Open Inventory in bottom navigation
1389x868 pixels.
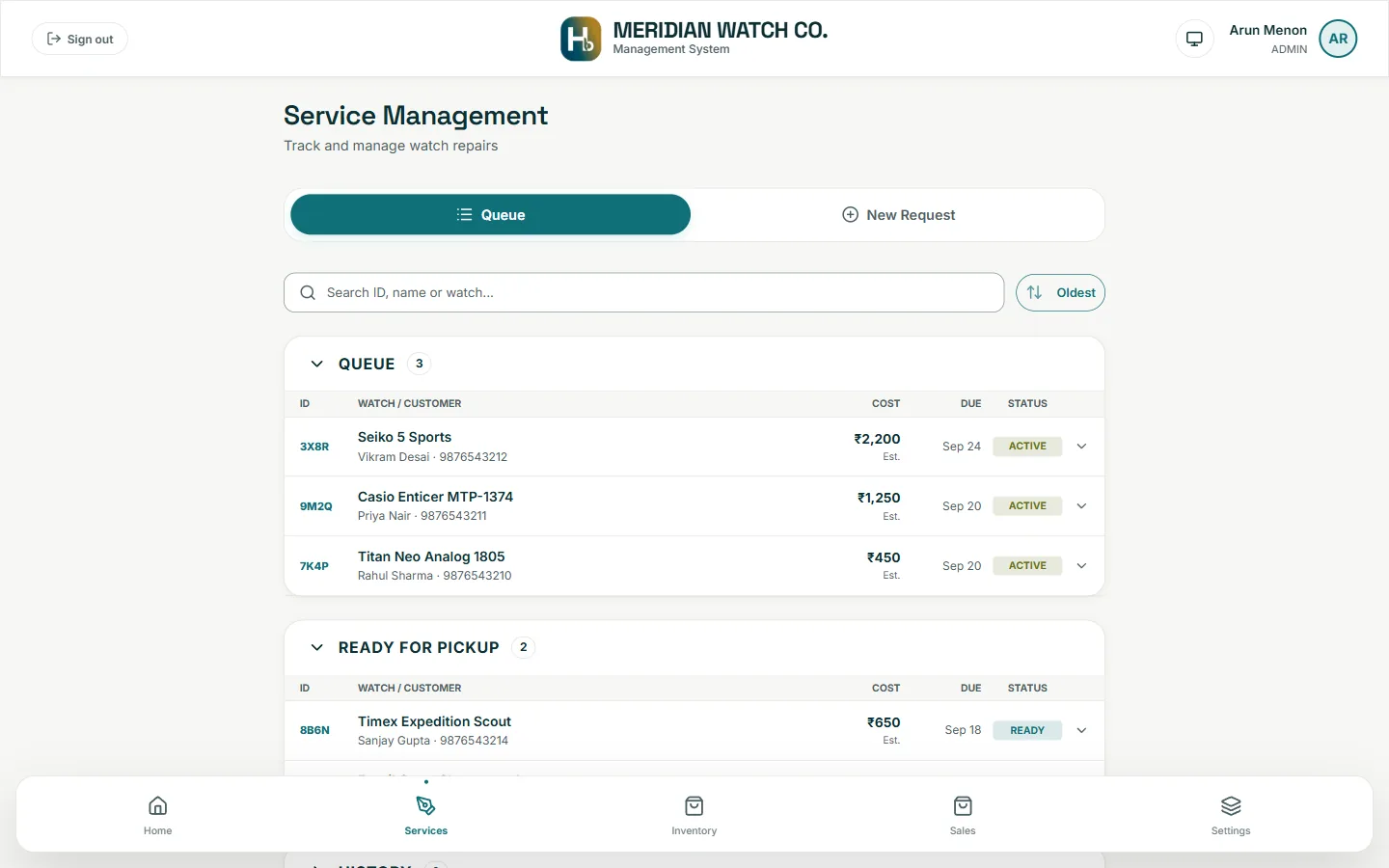[x=694, y=815]
